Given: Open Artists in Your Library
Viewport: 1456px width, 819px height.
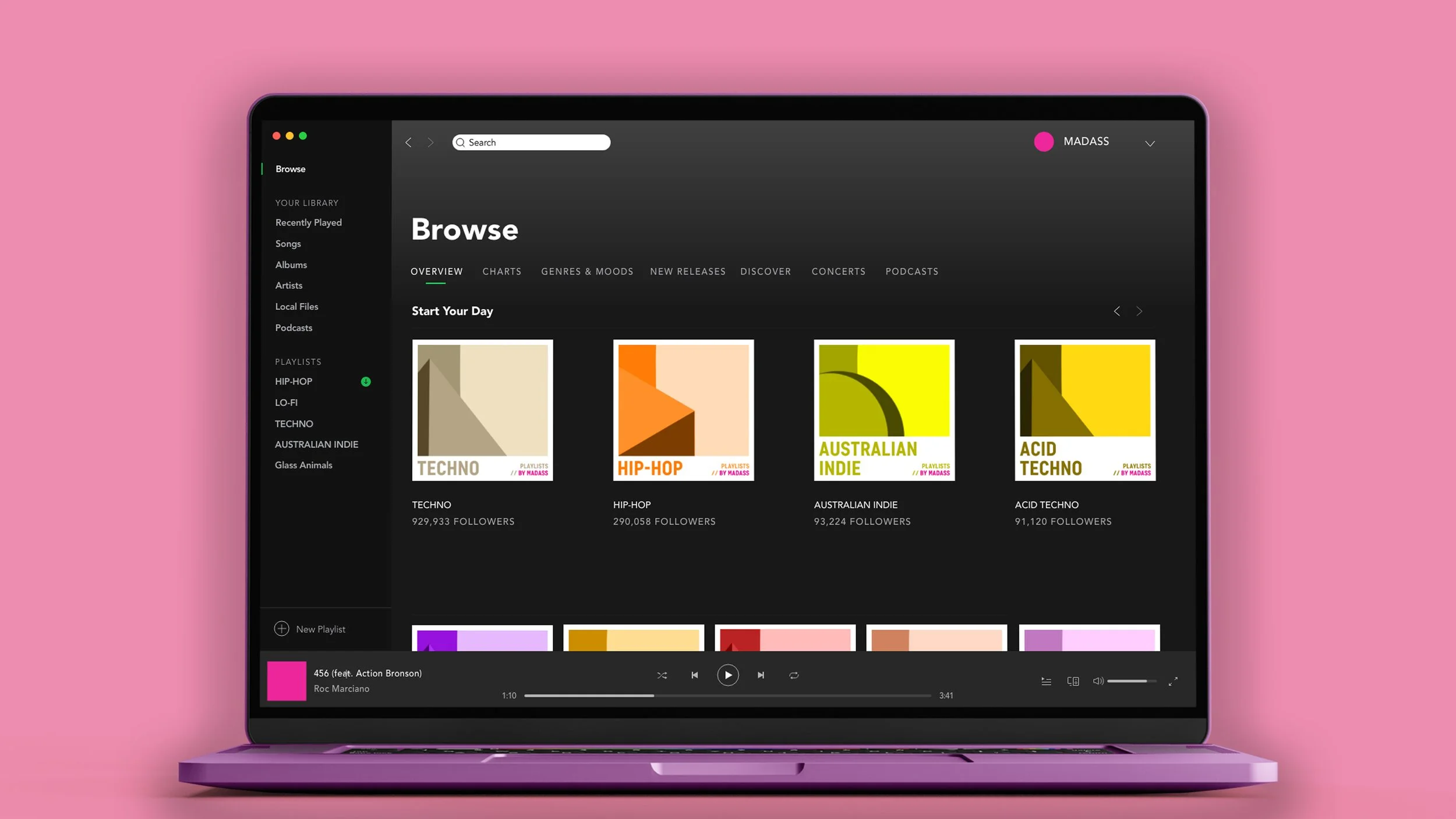Looking at the screenshot, I should [288, 285].
